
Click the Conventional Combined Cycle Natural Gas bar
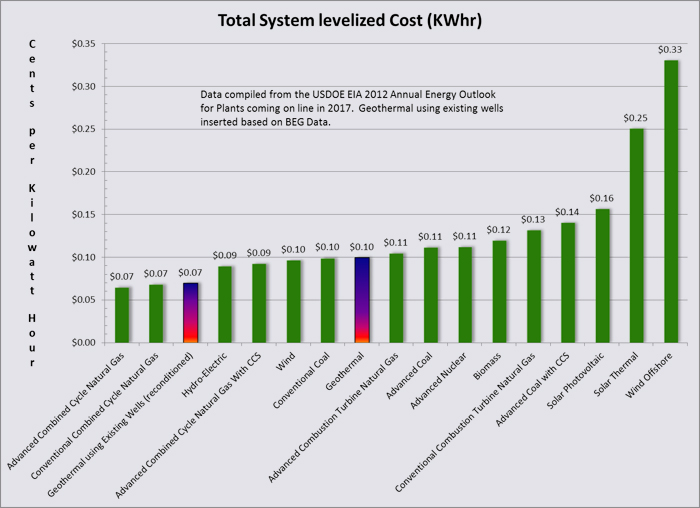(156, 314)
